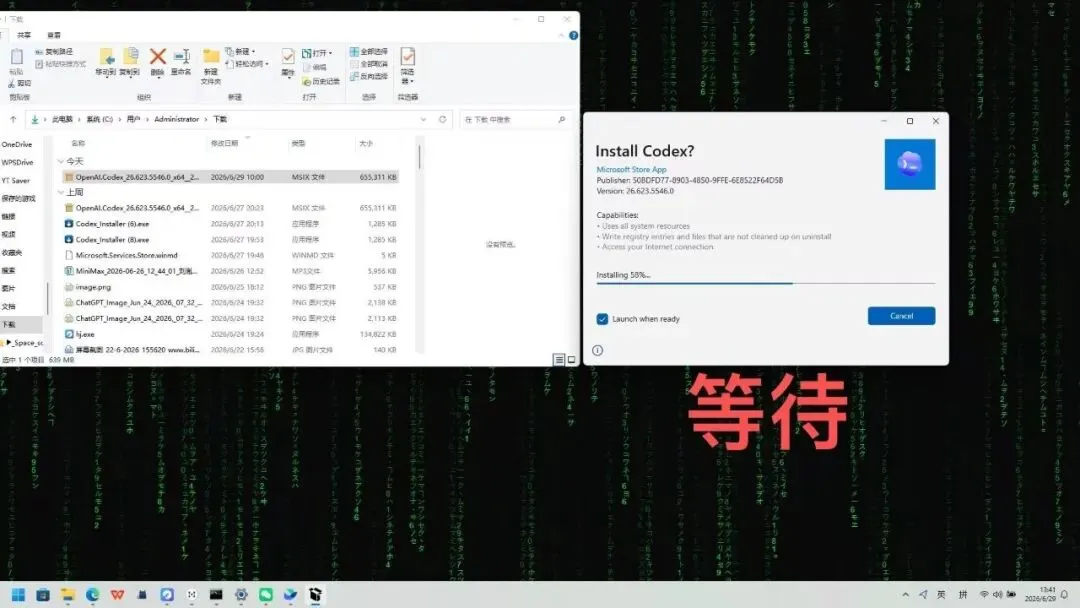Click 编辑 (Edit) in the 打开 group
Screen dimensions: 1080x608
pyautogui.click(x=315, y=67)
